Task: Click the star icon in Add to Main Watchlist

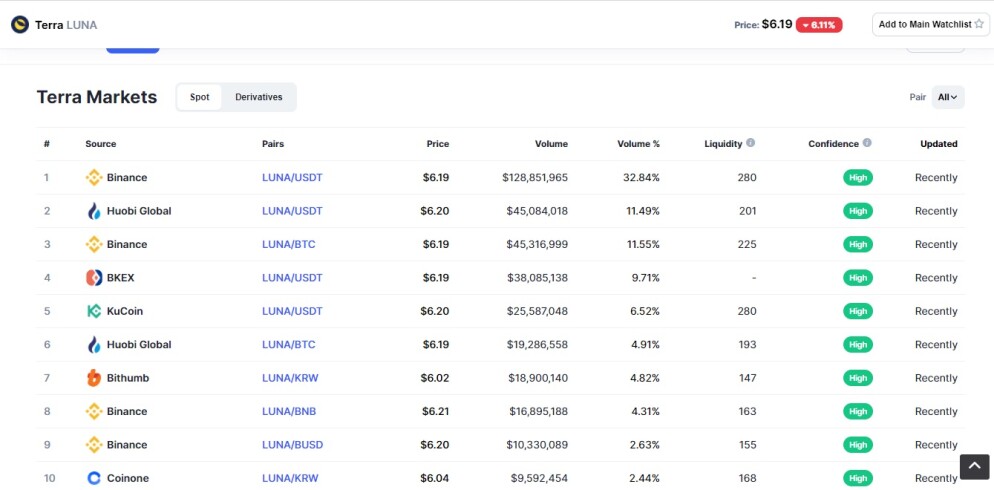Action: click(x=979, y=24)
